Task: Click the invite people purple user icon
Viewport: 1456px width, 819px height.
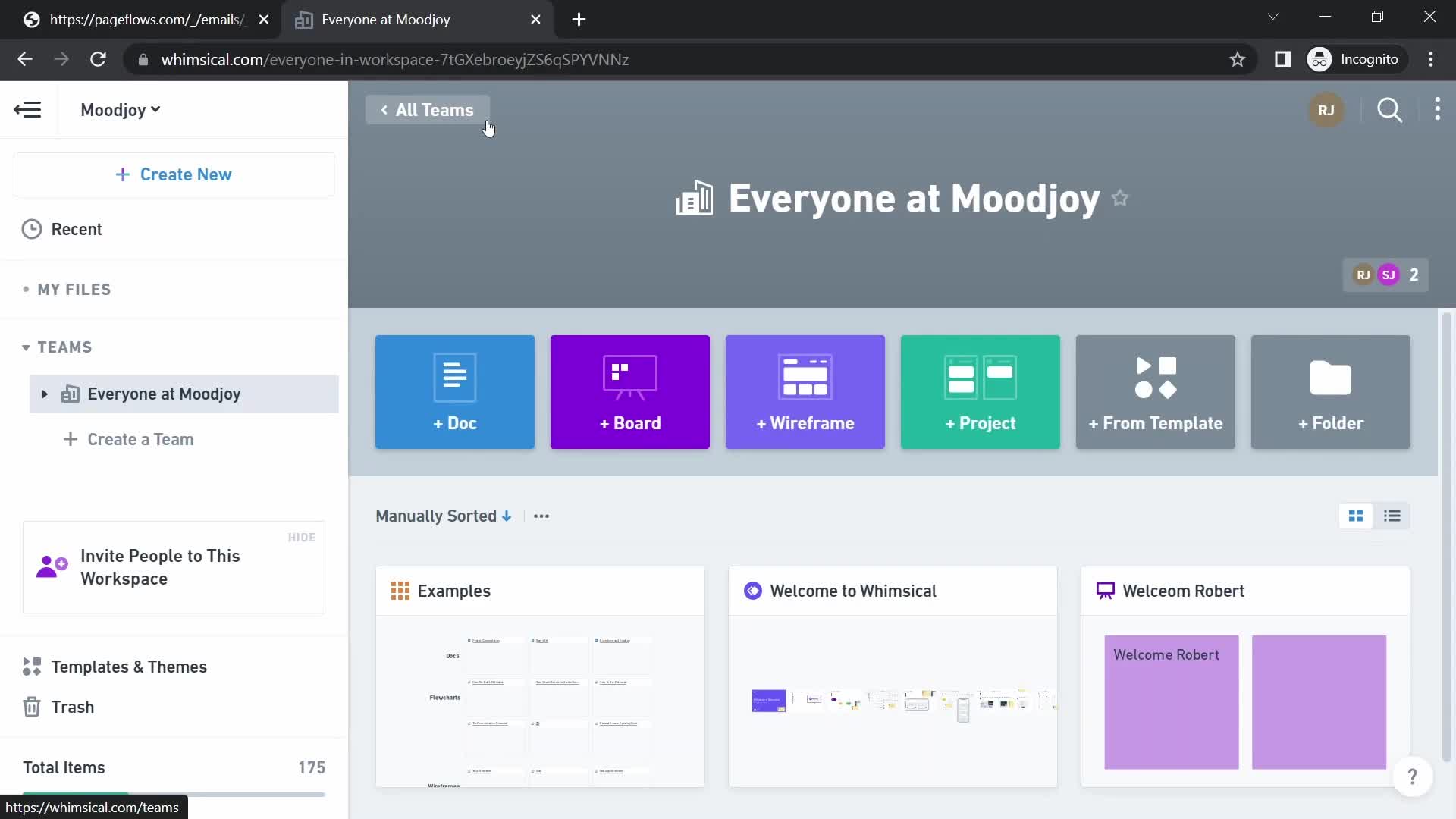Action: pyautogui.click(x=52, y=566)
